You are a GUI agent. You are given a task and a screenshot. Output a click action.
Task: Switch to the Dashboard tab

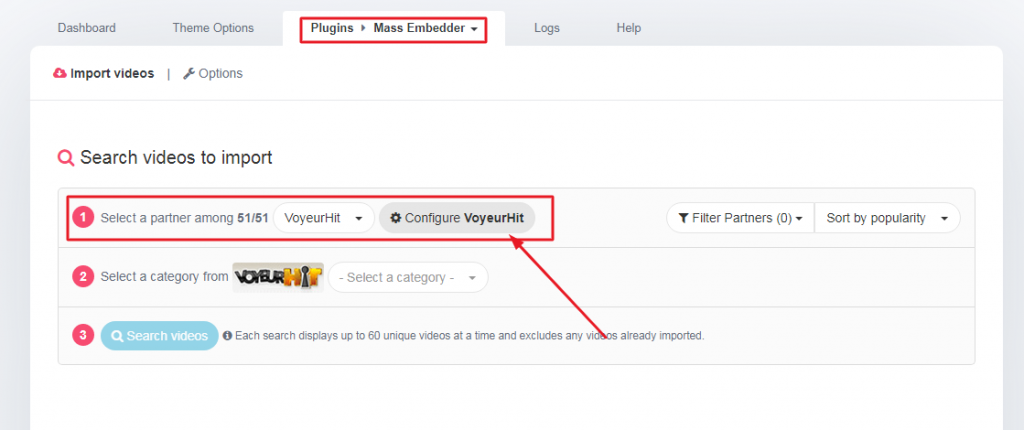(x=87, y=29)
